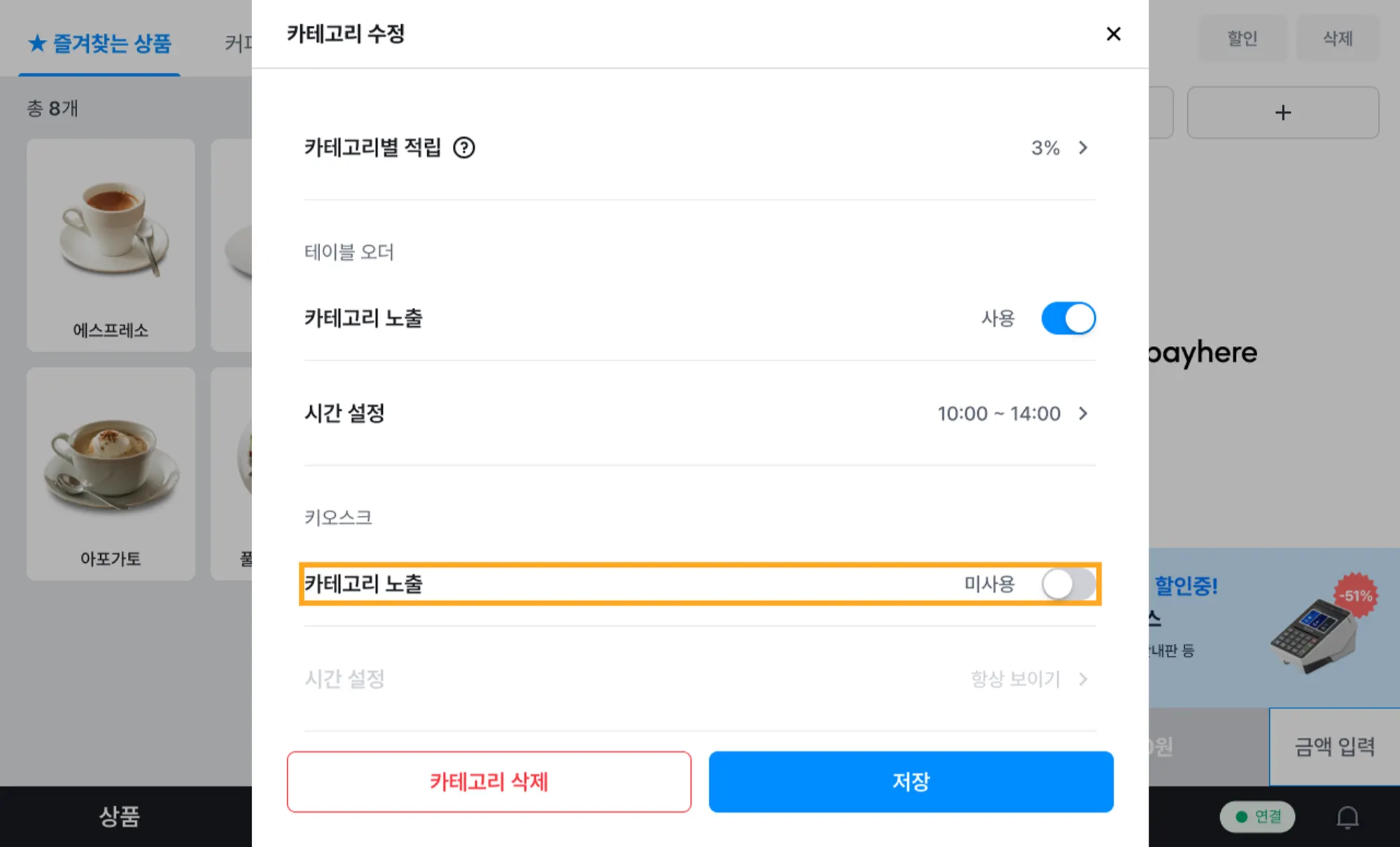
Task: Click the 삭제 button at top
Action: click(x=1338, y=38)
